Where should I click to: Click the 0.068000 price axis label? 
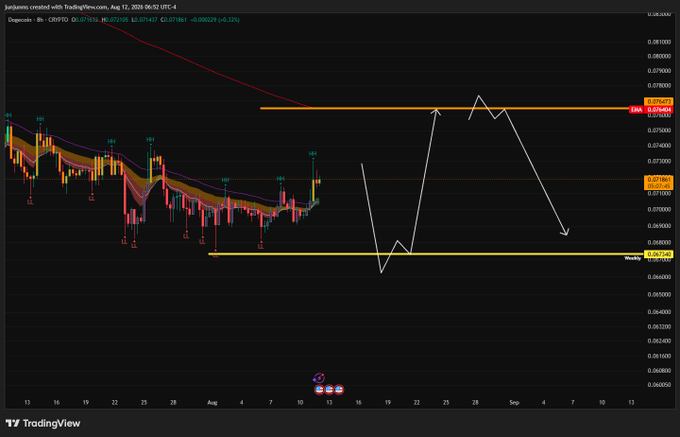coord(659,242)
